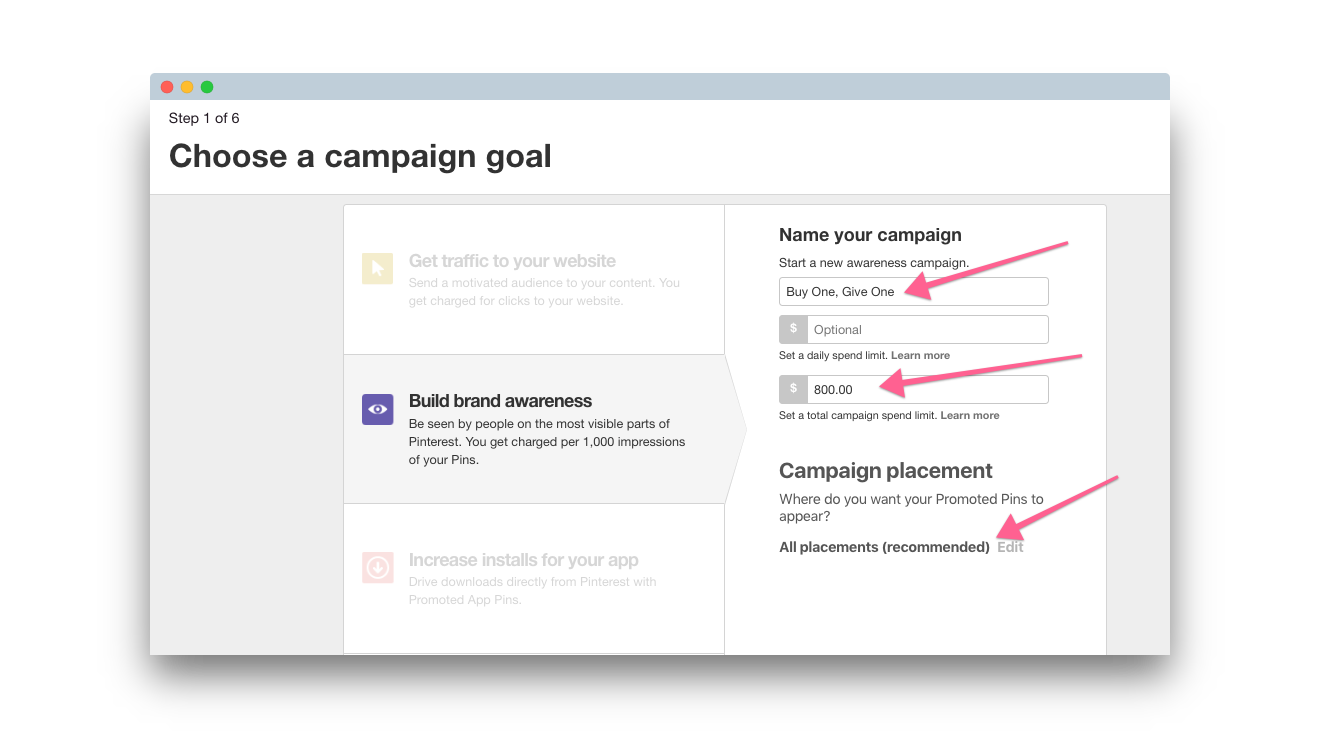Close the window with the red button
Screen dimensions: 1320x755
[x=167, y=87]
